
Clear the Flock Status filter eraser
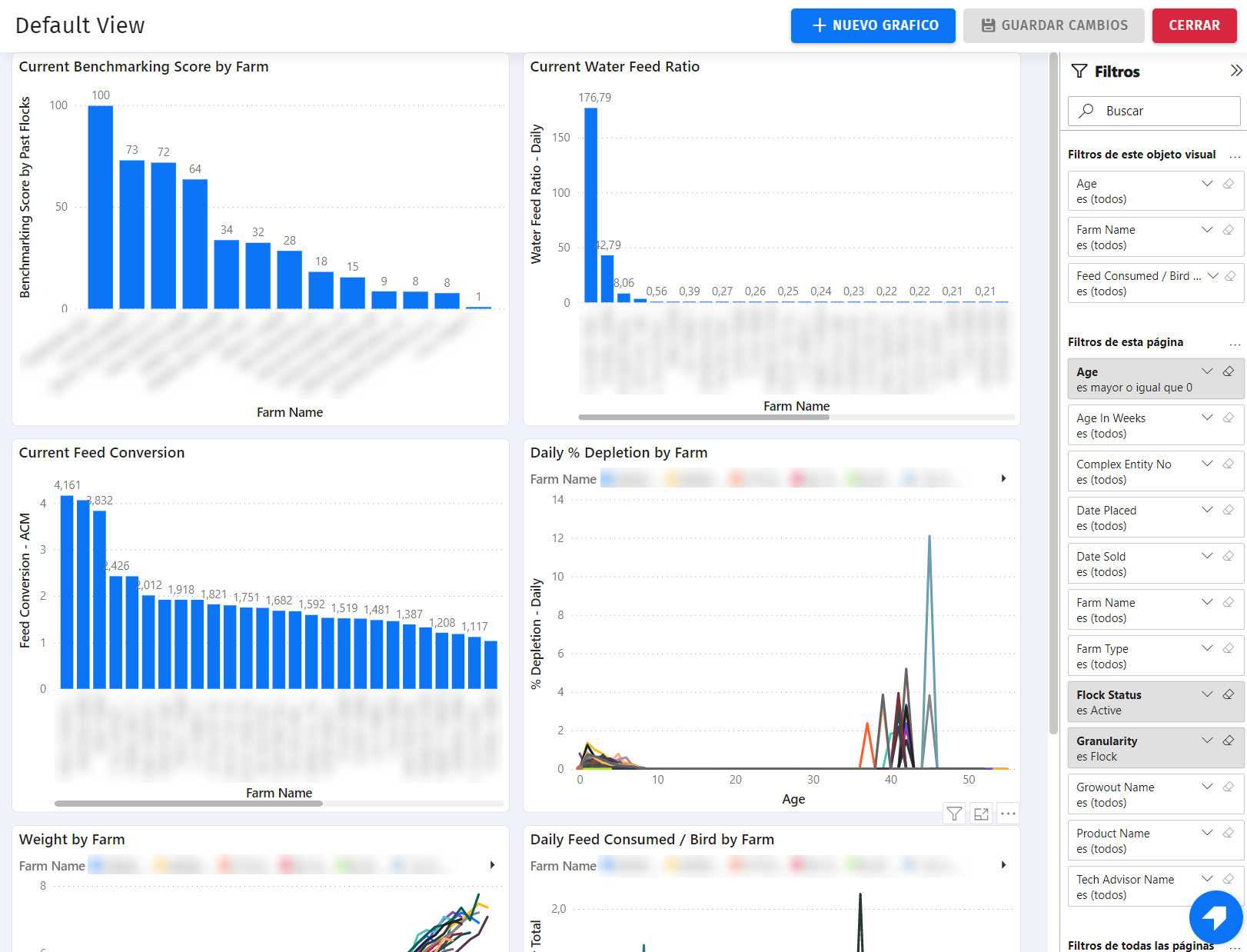point(1229,694)
